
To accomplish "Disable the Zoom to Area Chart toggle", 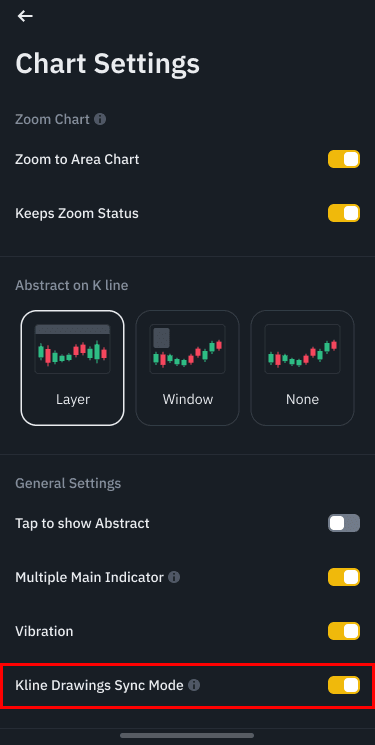I will coord(344,159).
